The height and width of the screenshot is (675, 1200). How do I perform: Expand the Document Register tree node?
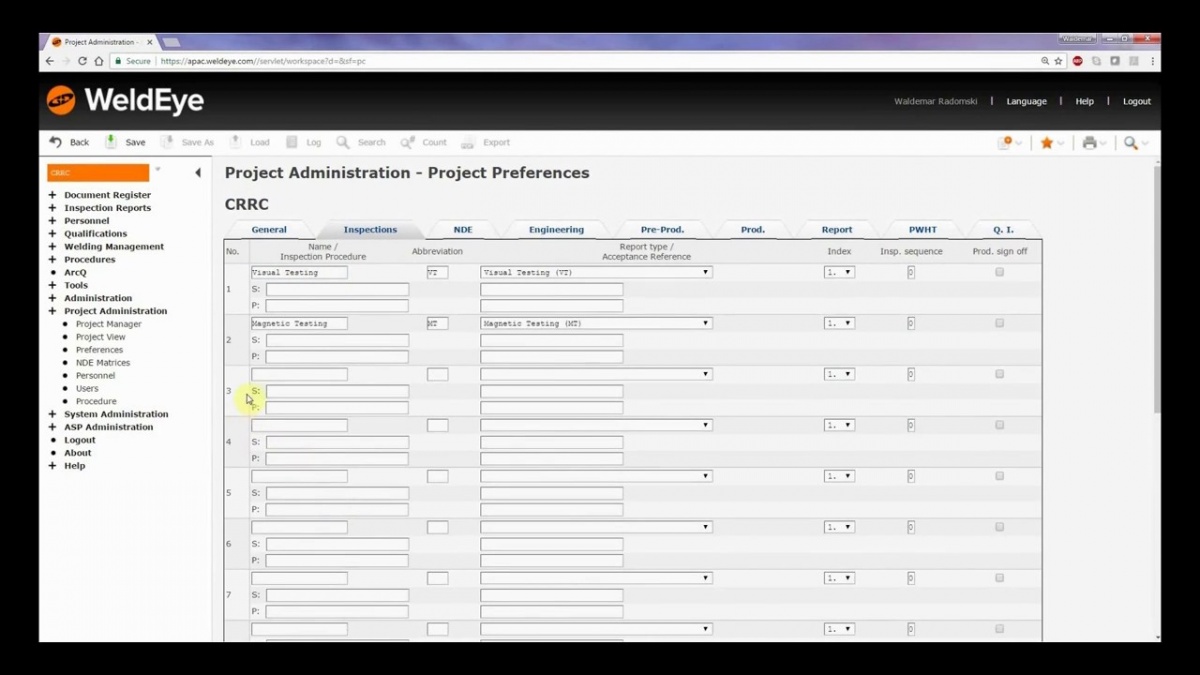(x=52, y=195)
